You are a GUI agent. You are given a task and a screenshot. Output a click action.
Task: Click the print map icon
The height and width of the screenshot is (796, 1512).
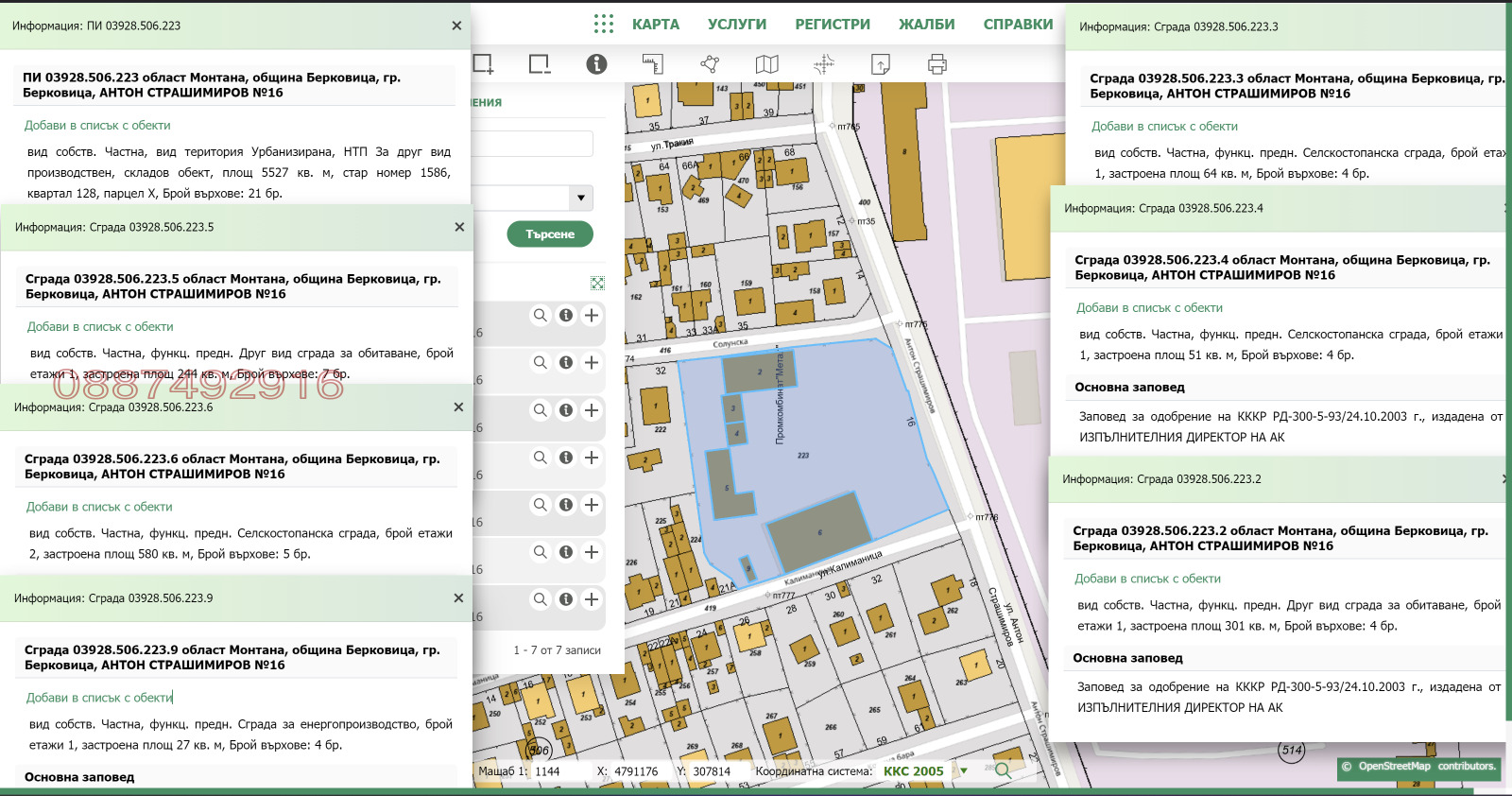click(x=936, y=64)
